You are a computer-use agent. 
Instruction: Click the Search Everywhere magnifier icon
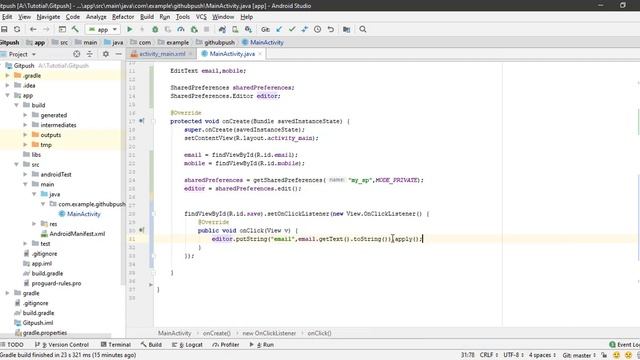(x=362, y=29)
